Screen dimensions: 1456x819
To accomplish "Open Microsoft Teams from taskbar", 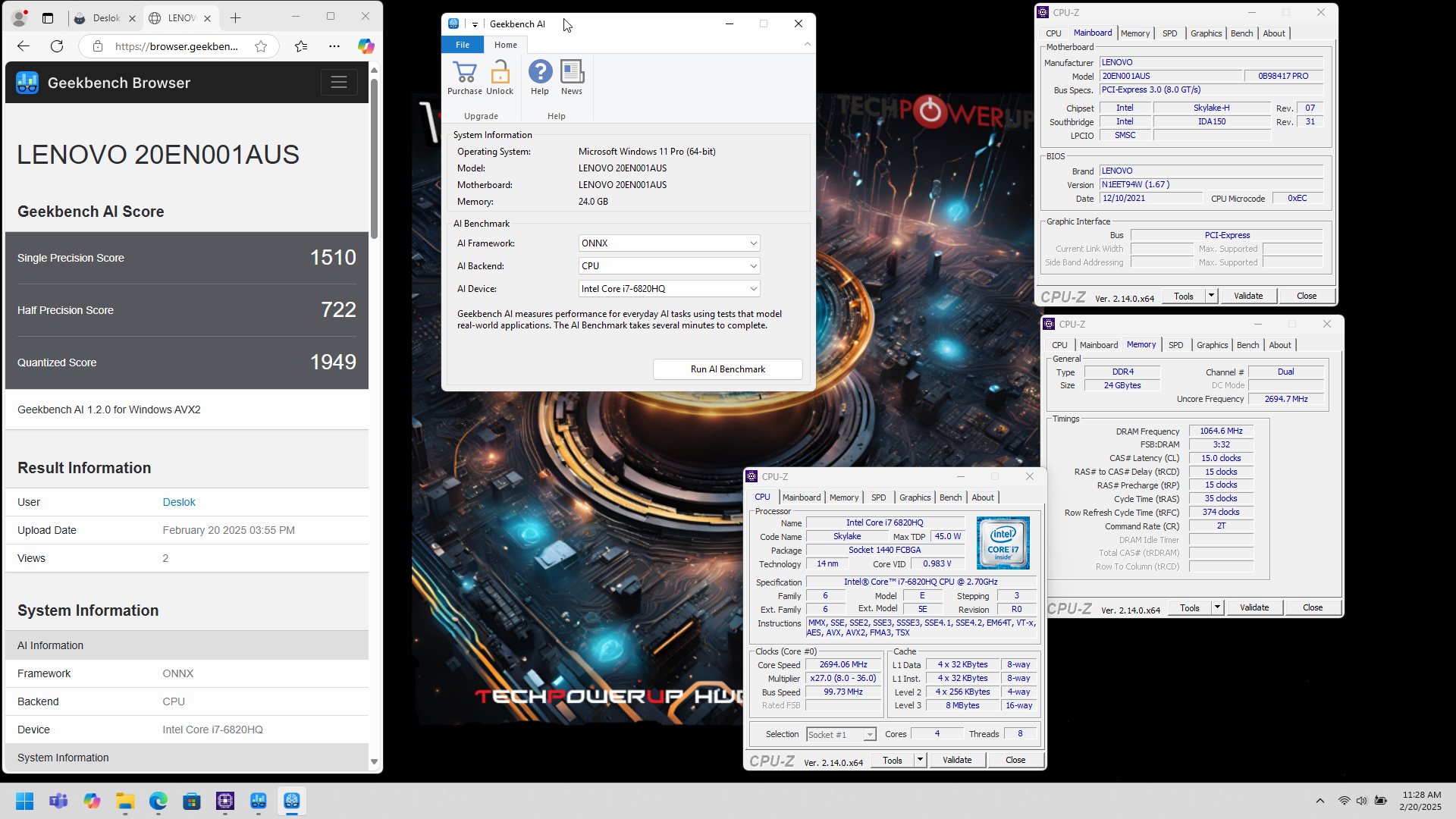I will click(x=58, y=801).
